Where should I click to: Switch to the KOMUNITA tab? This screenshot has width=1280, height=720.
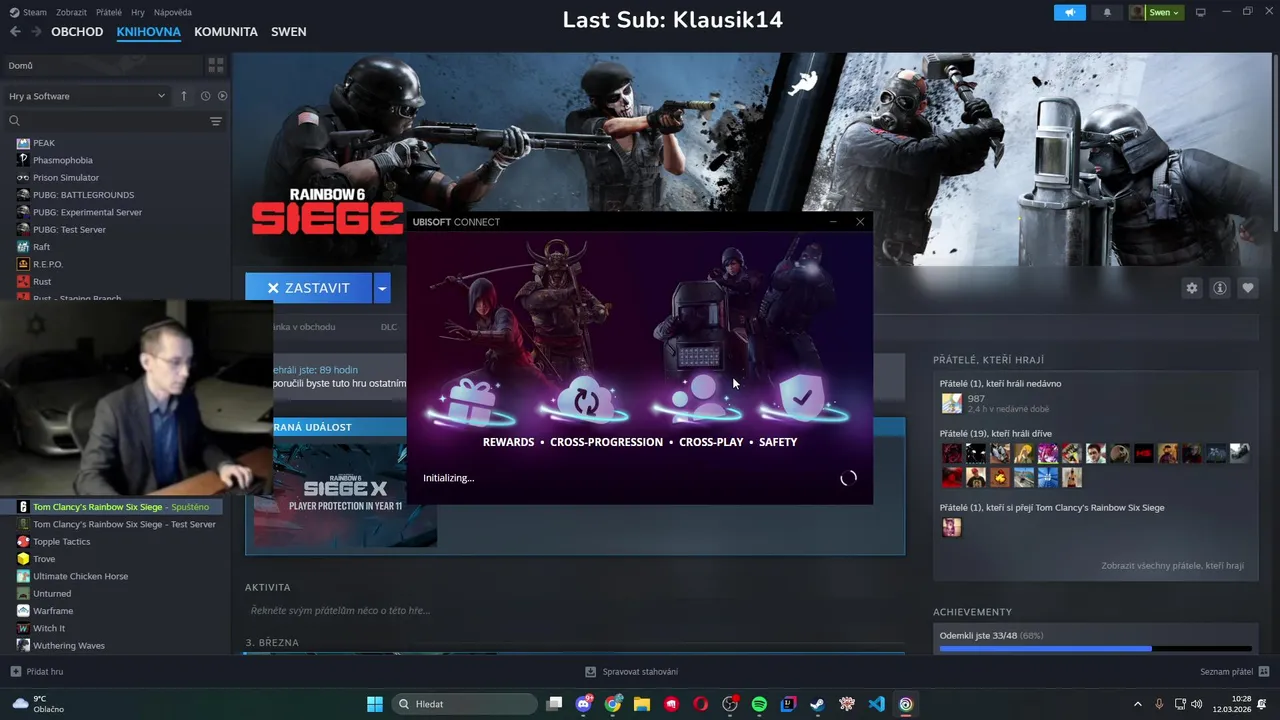click(226, 32)
